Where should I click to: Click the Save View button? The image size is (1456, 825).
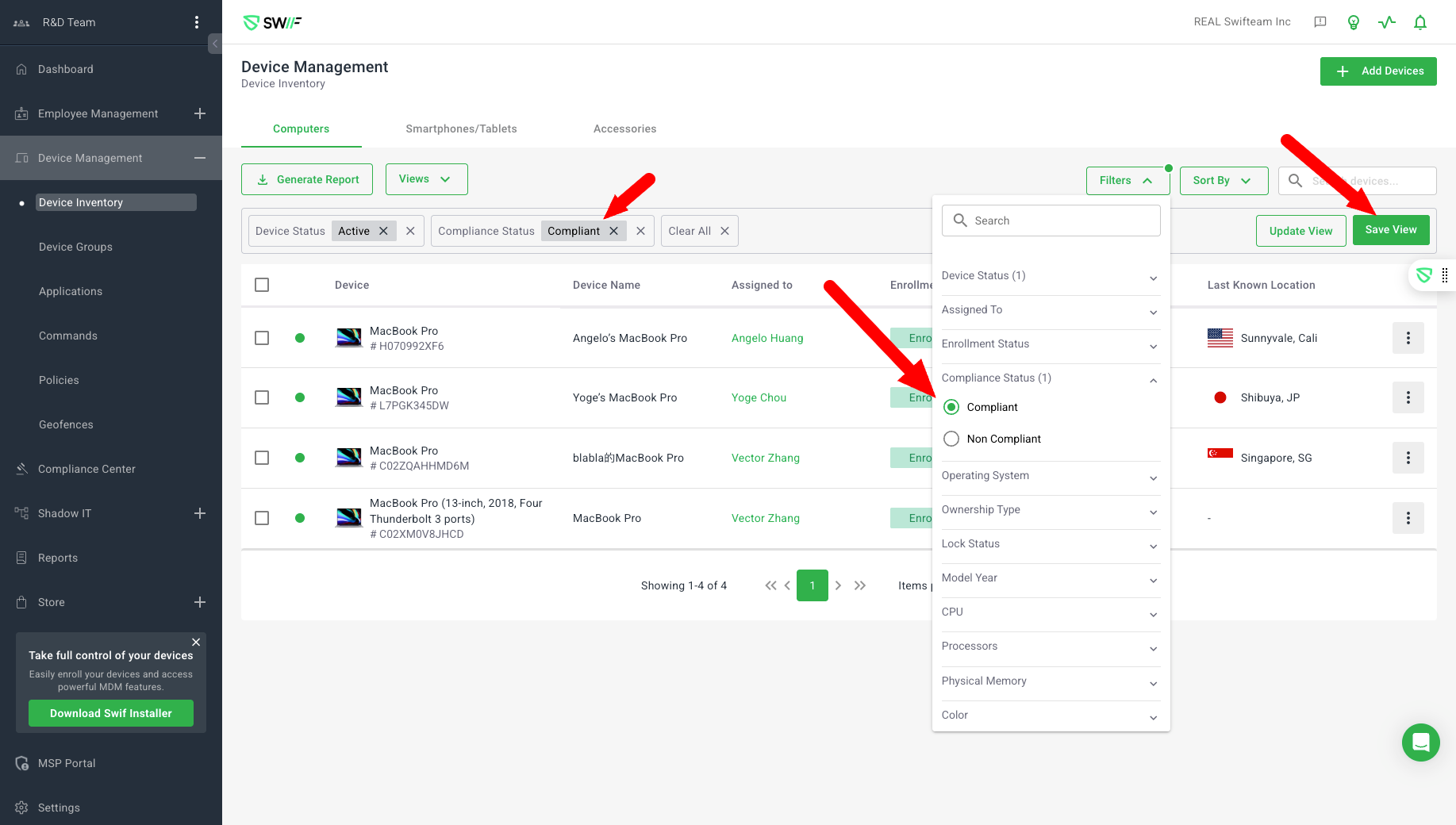(x=1391, y=230)
